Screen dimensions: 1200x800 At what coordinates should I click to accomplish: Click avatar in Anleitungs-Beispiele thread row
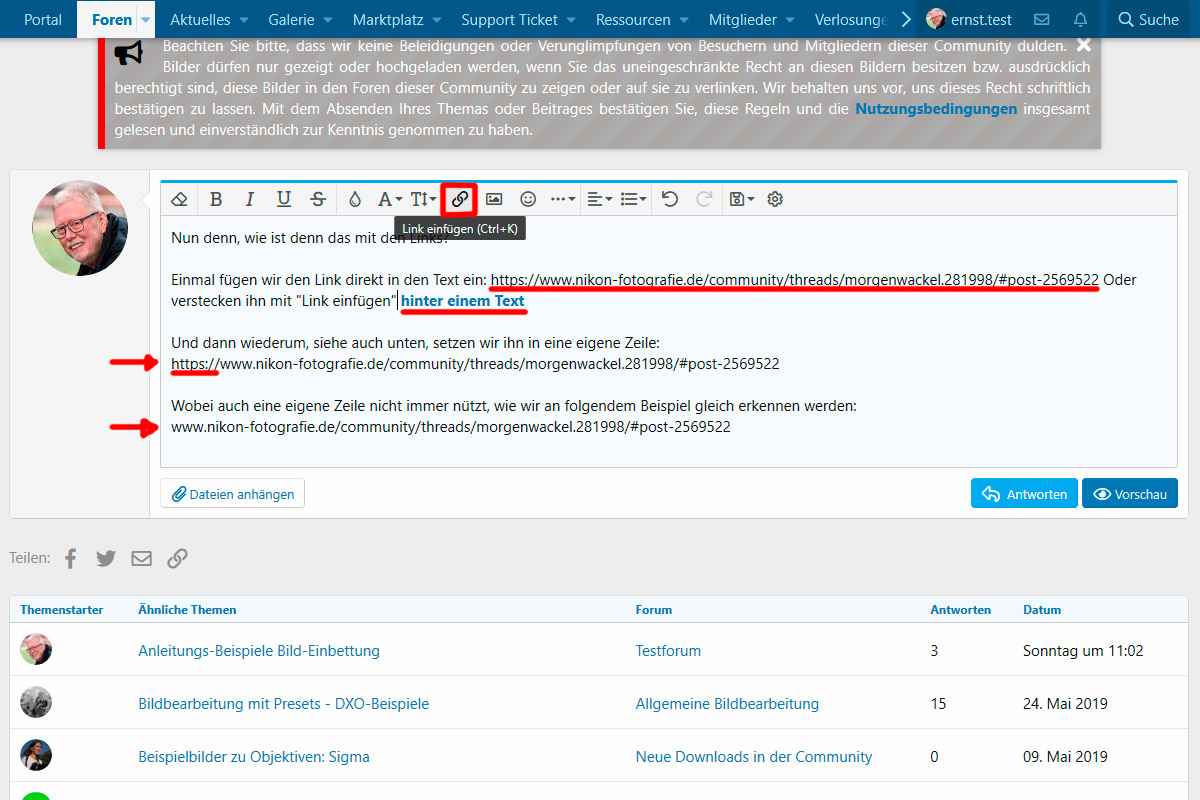pos(36,650)
